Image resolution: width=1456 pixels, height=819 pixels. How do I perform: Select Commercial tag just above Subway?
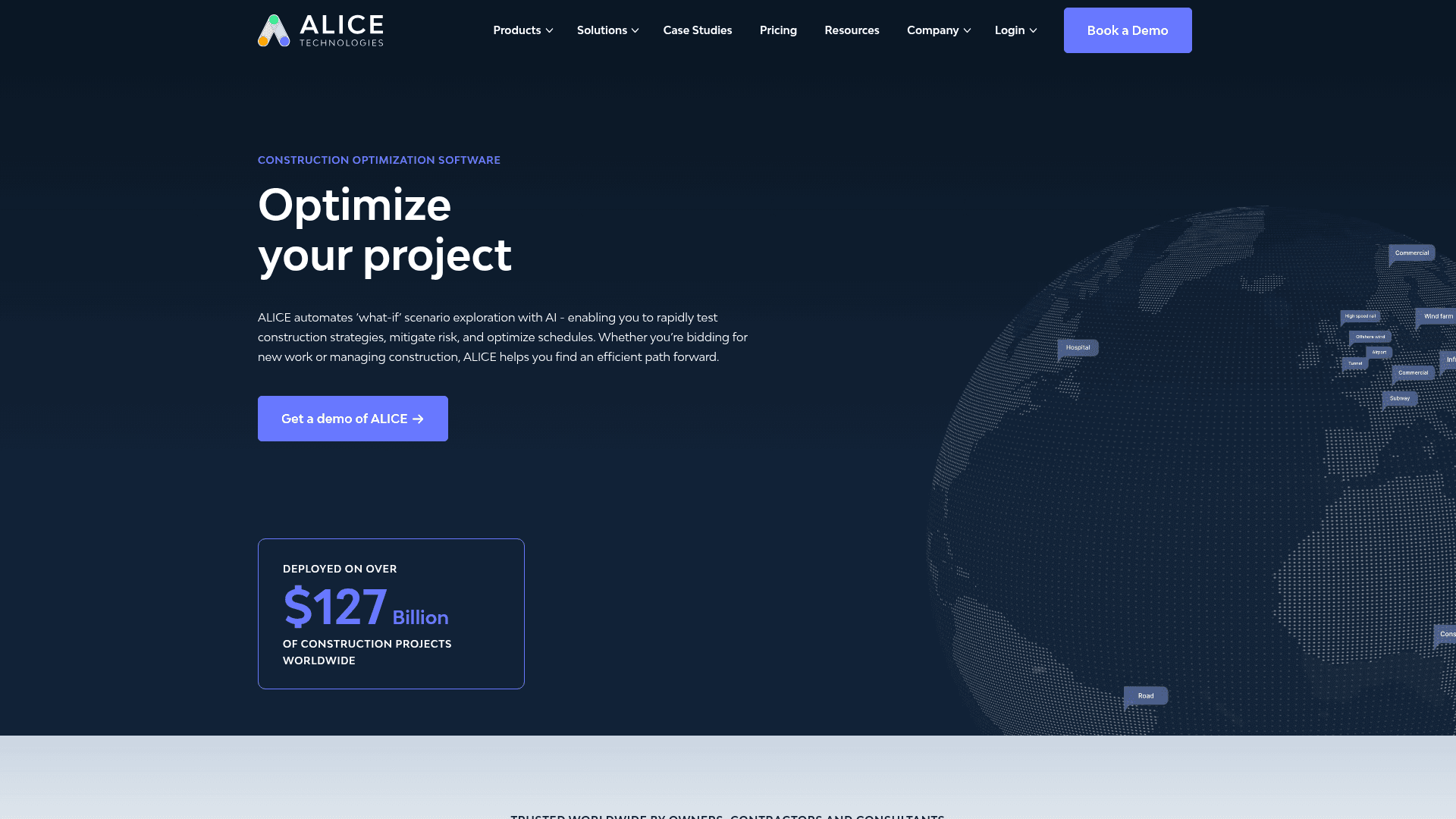point(1413,373)
